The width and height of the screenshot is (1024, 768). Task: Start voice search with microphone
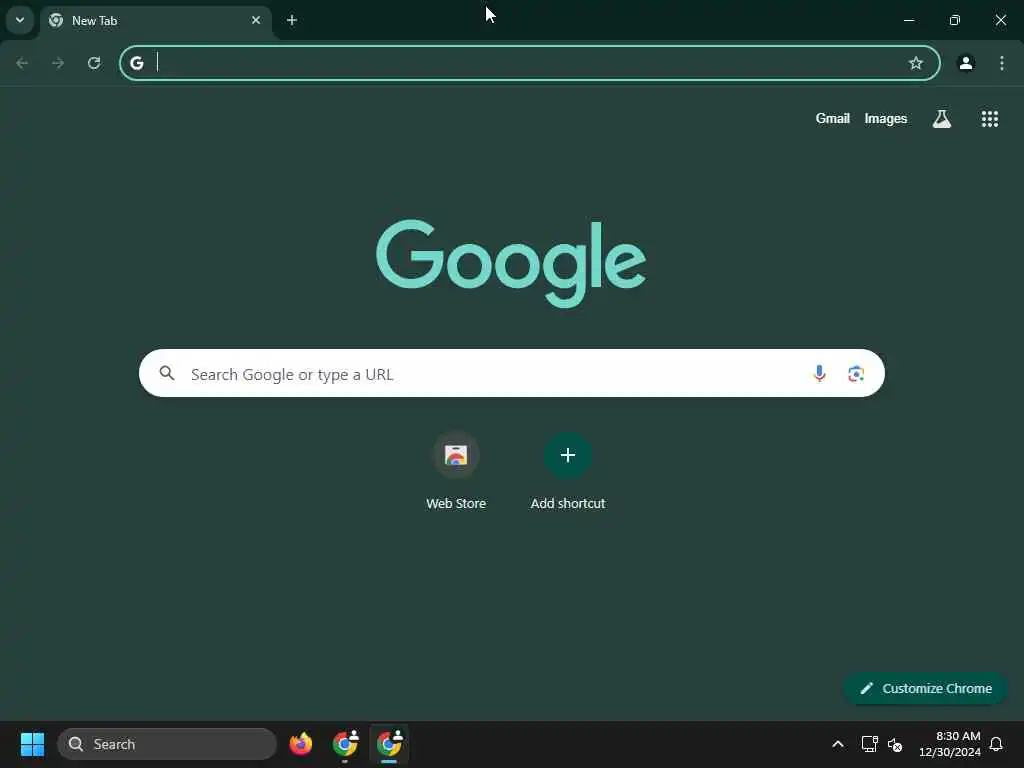[819, 373]
